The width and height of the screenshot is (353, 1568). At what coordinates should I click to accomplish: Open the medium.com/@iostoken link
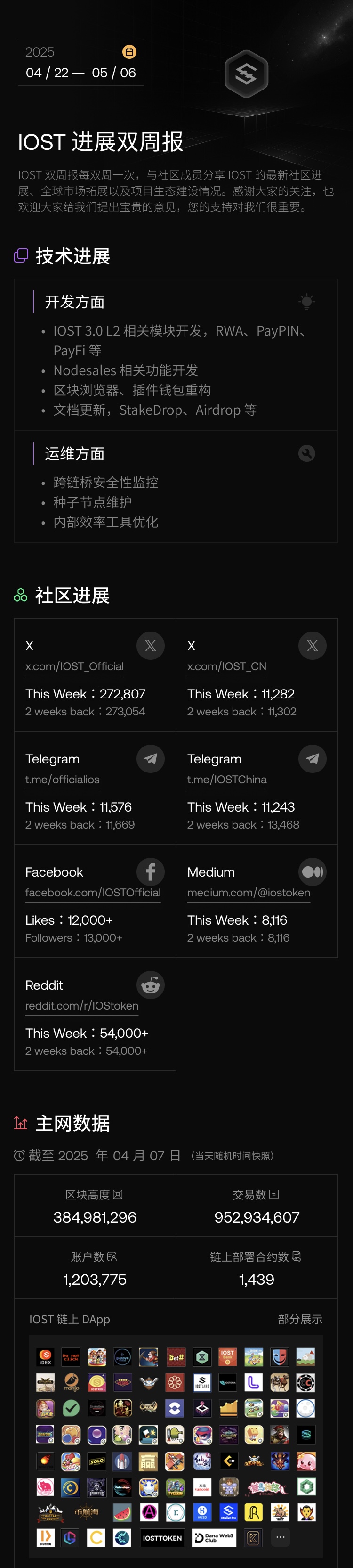pos(249,893)
